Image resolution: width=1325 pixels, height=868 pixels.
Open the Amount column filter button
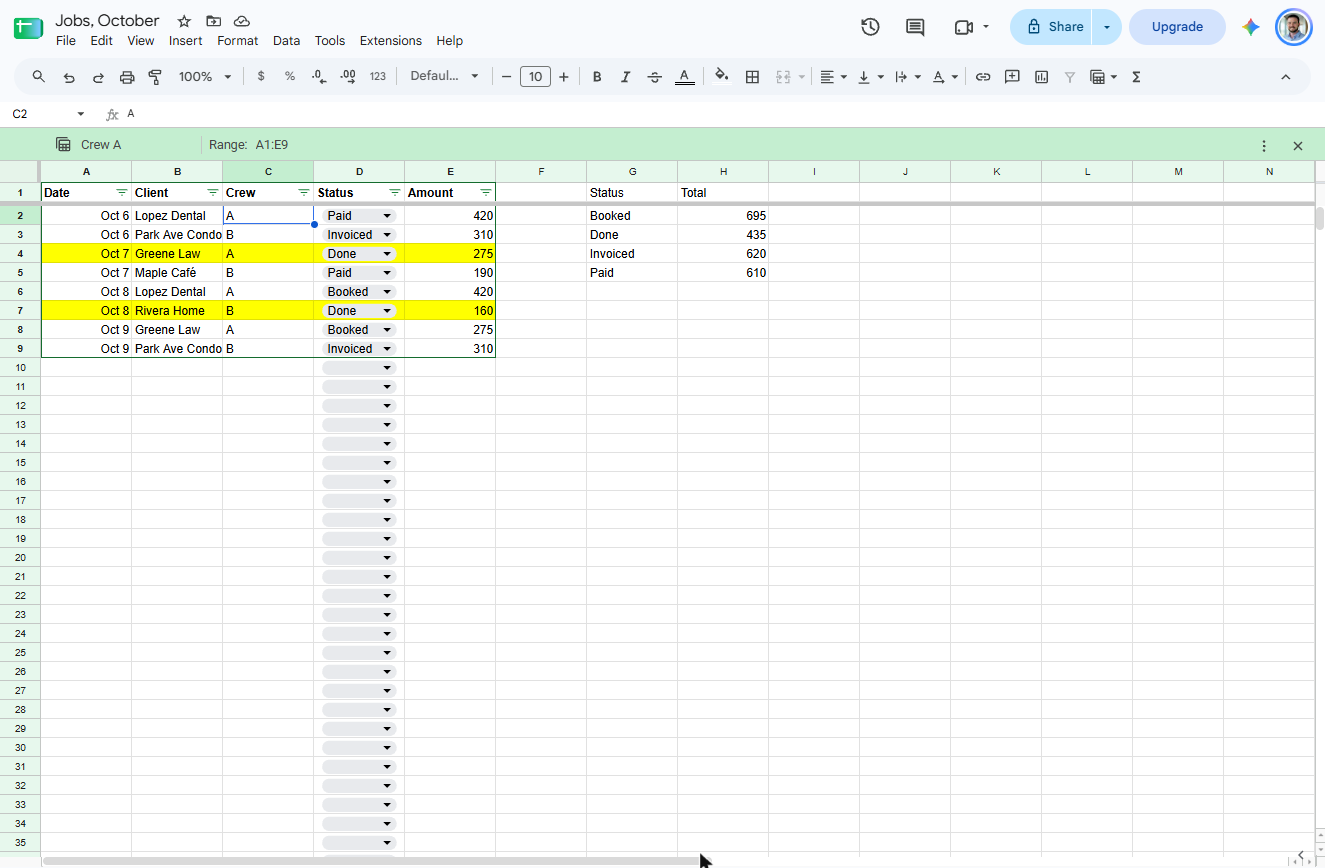pyautogui.click(x=486, y=192)
